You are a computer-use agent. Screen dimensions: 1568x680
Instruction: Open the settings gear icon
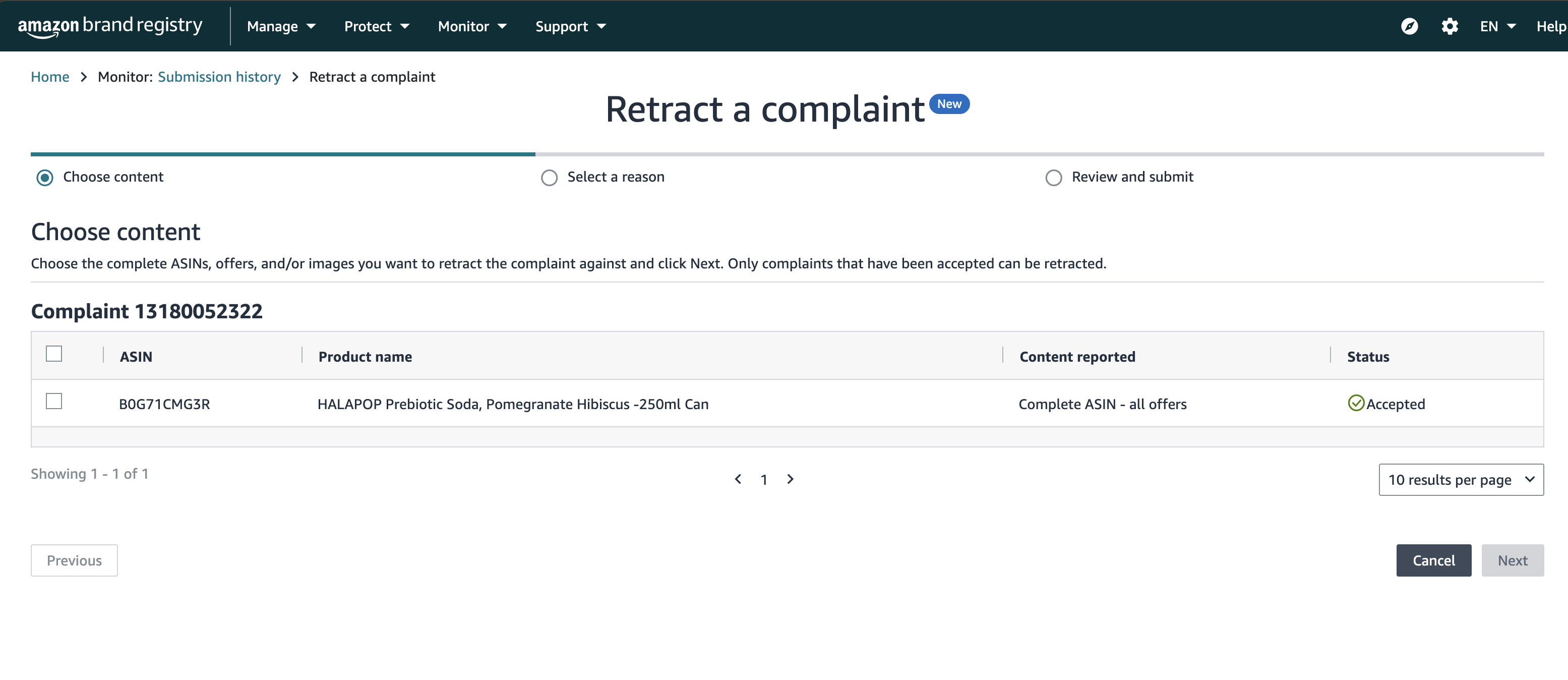(x=1450, y=26)
